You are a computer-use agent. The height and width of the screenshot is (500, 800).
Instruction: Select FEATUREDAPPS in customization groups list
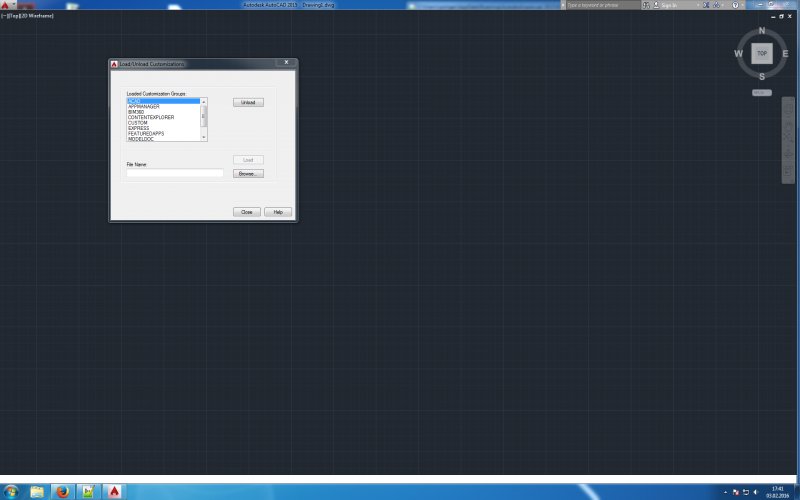click(x=163, y=134)
